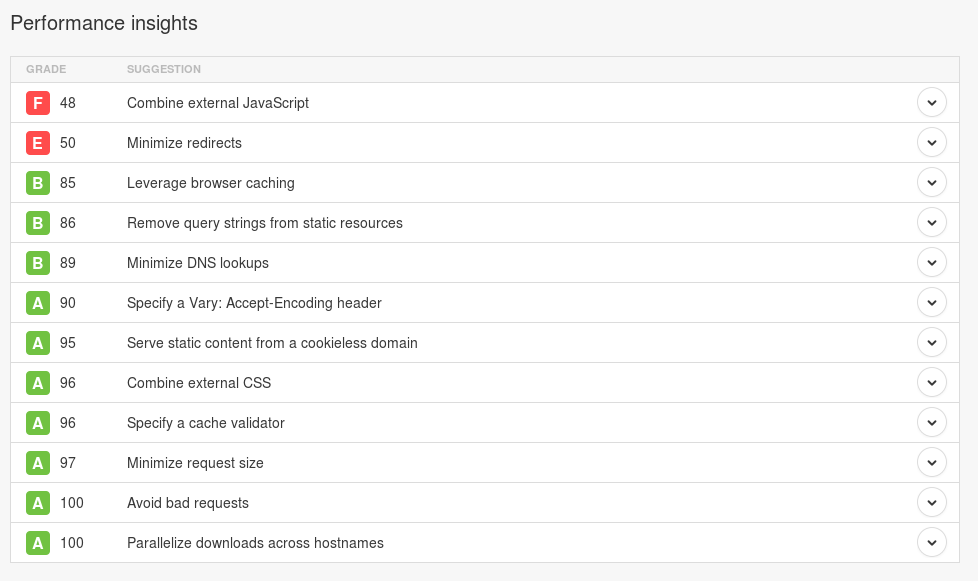The height and width of the screenshot is (581, 978).
Task: Open the Remove query strings chevron
Action: coord(931,223)
